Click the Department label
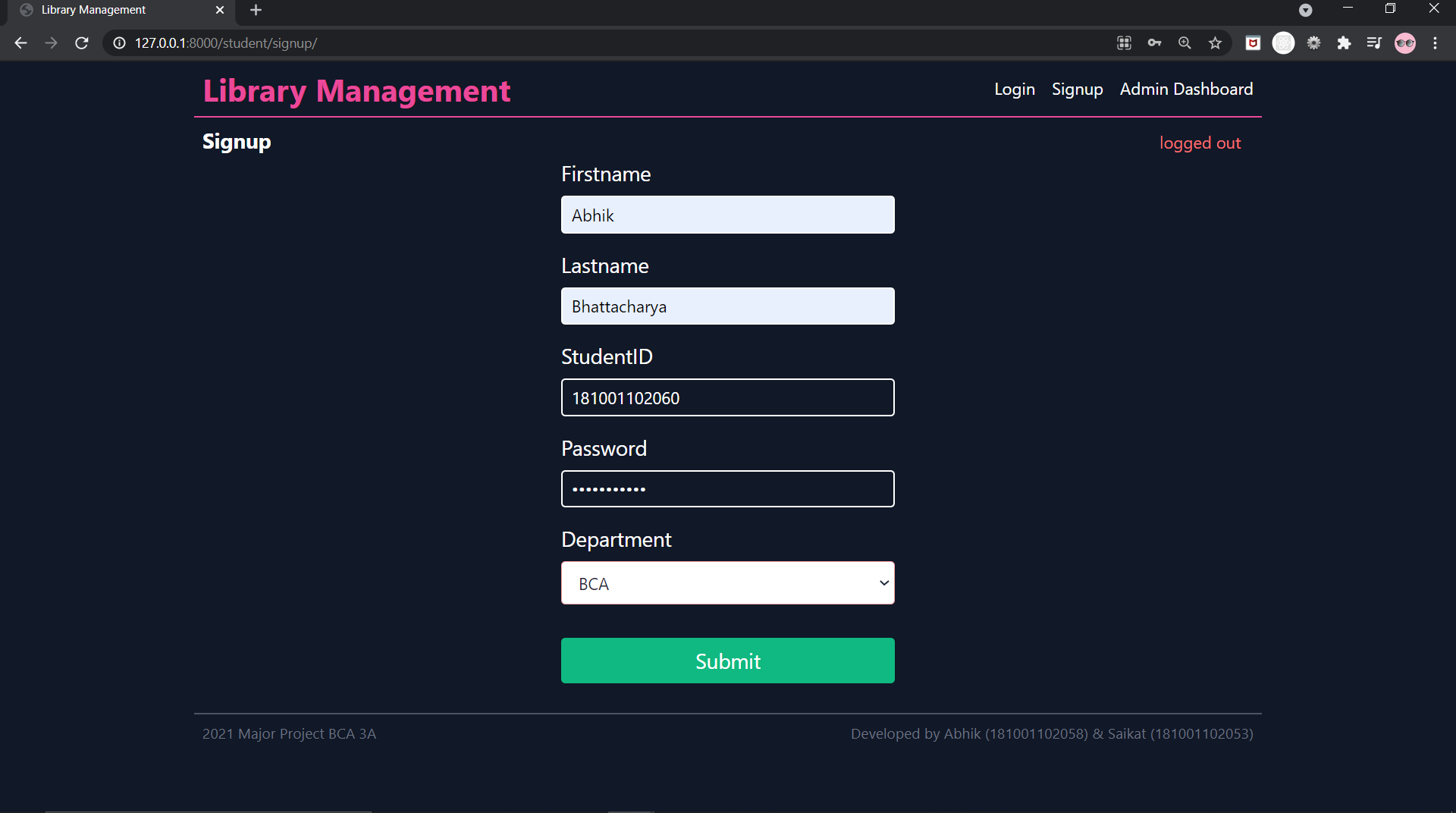The height and width of the screenshot is (813, 1456). coord(616,540)
